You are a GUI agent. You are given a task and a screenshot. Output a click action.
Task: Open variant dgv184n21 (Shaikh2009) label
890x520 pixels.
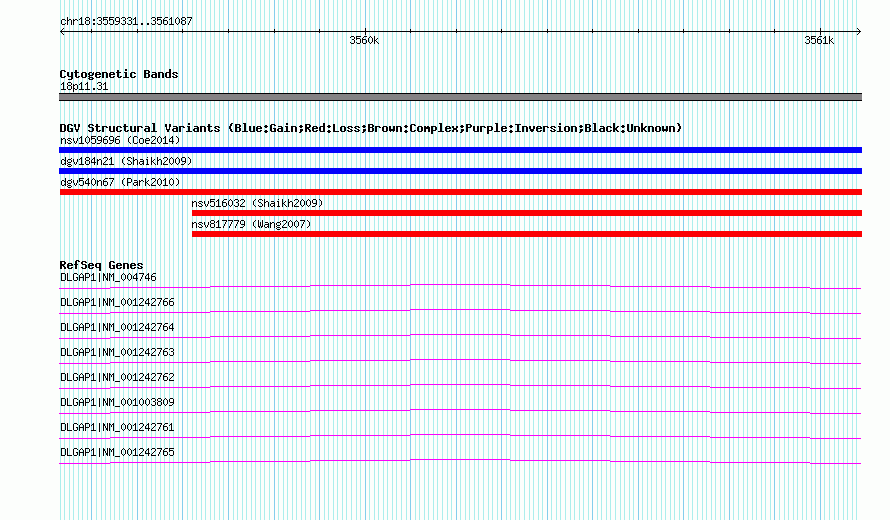click(x=126, y=161)
